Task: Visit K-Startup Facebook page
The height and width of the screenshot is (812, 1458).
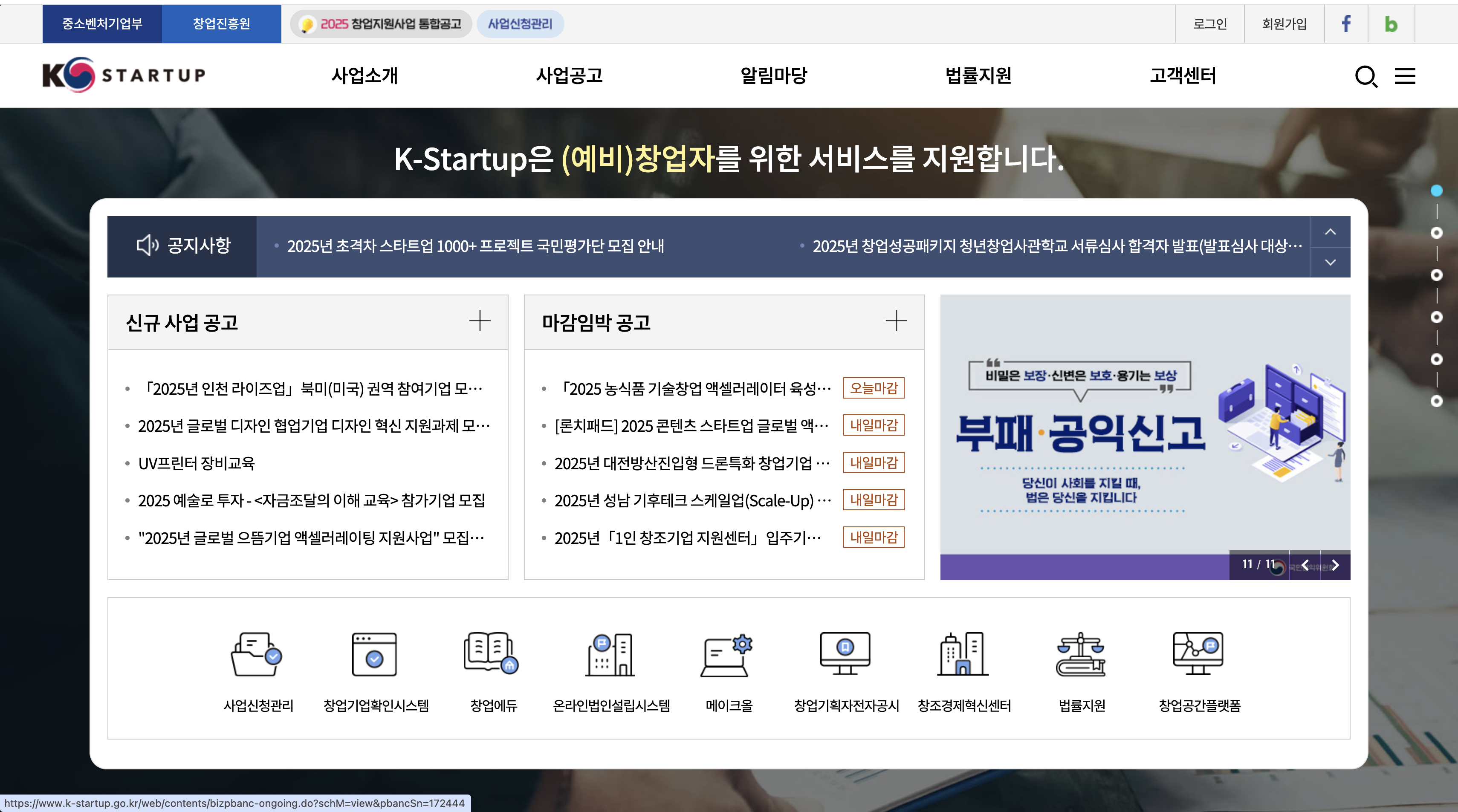Action: (x=1346, y=24)
